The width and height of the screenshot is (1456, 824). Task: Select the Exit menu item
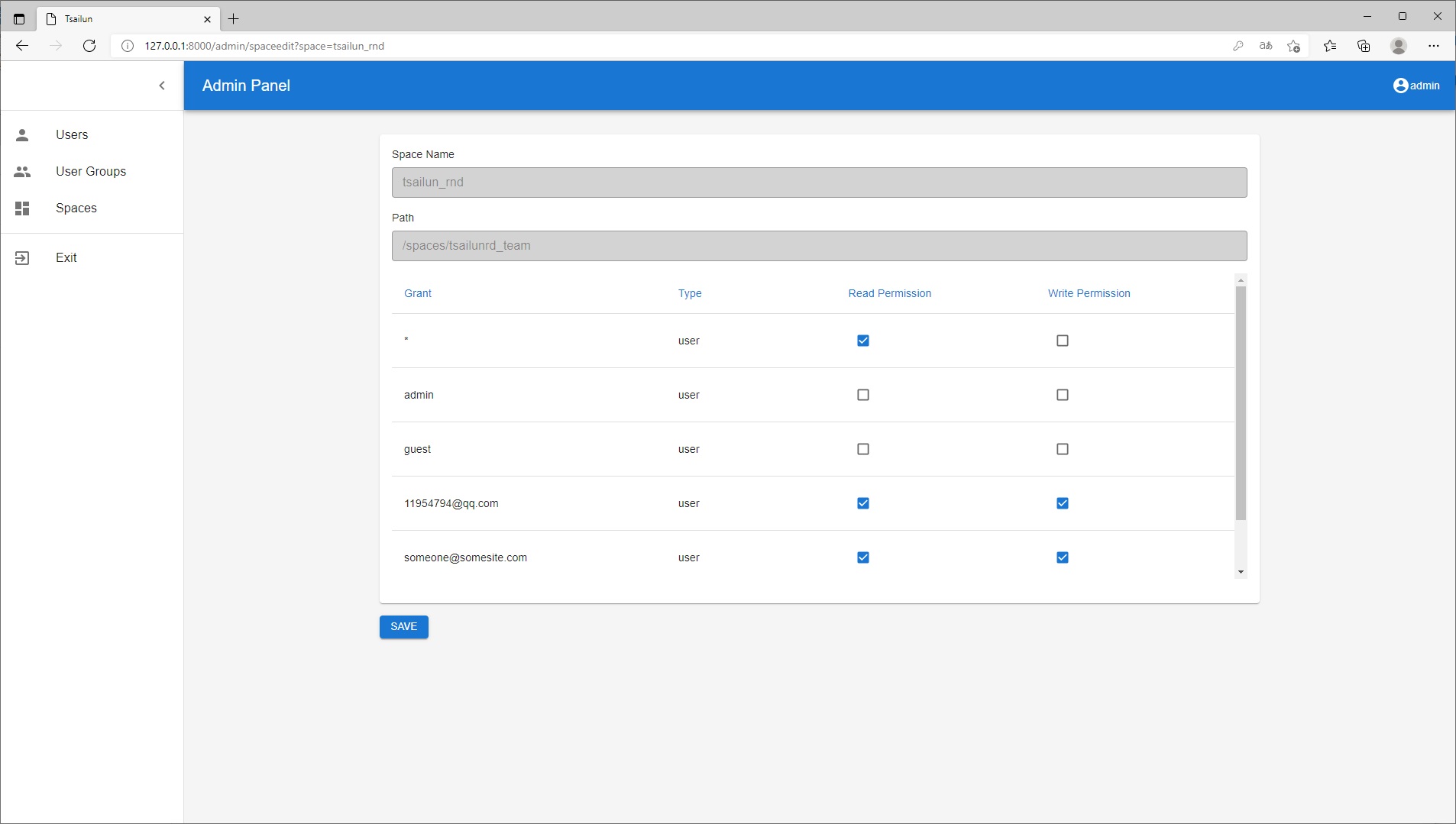coord(92,258)
